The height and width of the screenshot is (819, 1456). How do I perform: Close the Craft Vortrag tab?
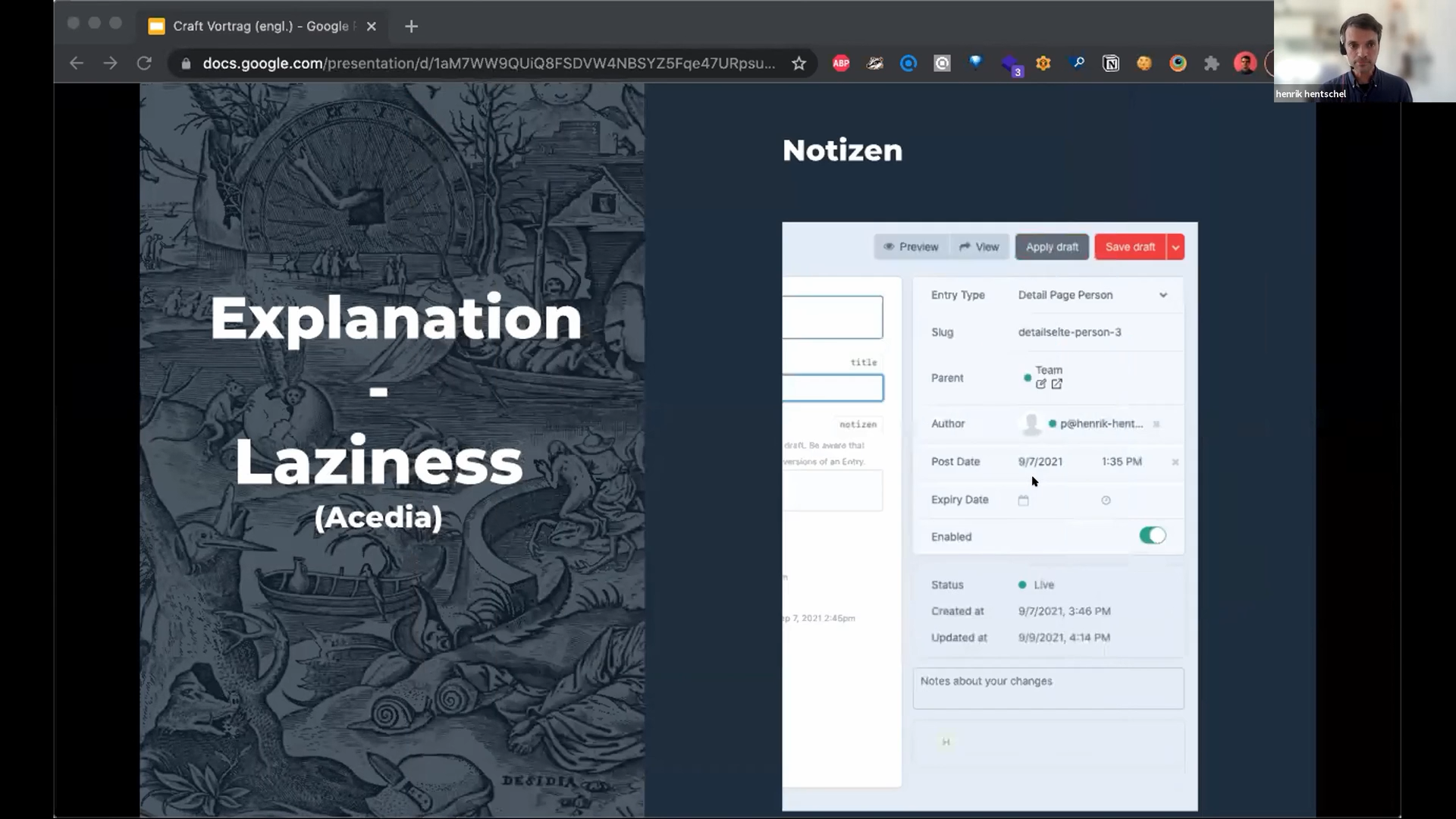point(371,27)
